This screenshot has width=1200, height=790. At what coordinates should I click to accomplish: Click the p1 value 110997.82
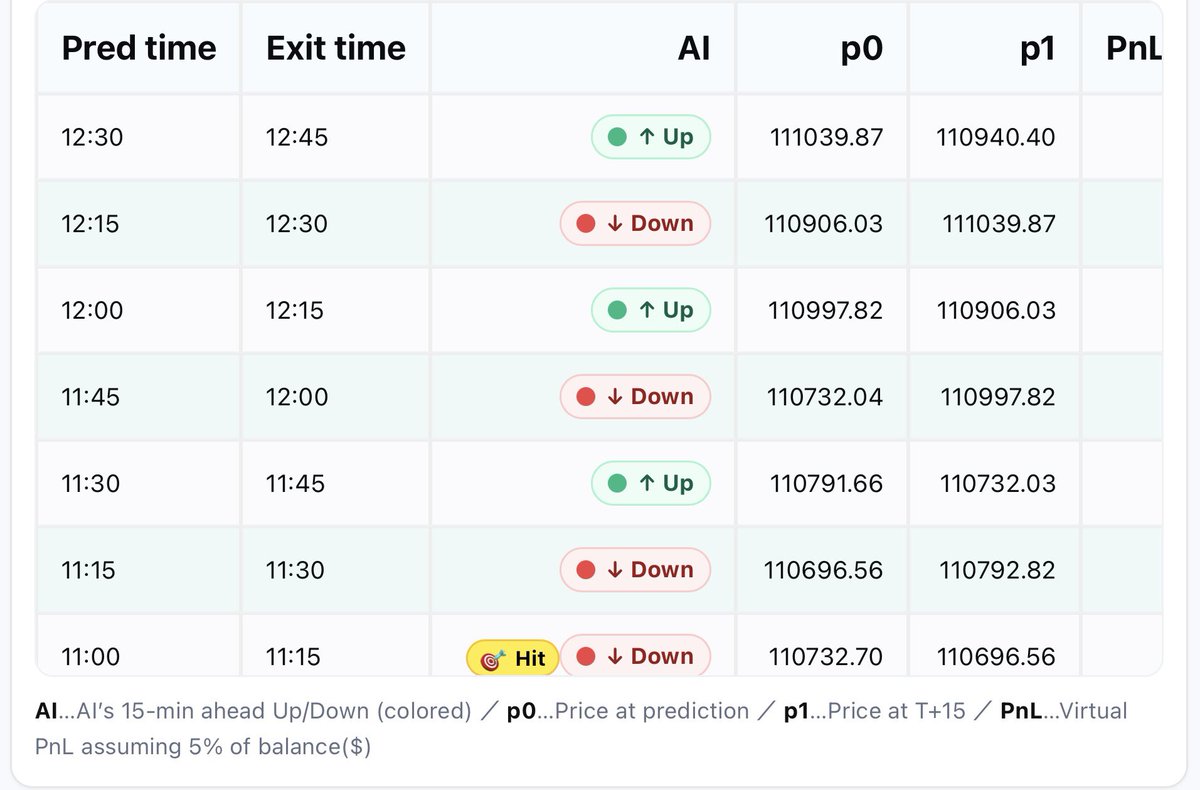997,397
